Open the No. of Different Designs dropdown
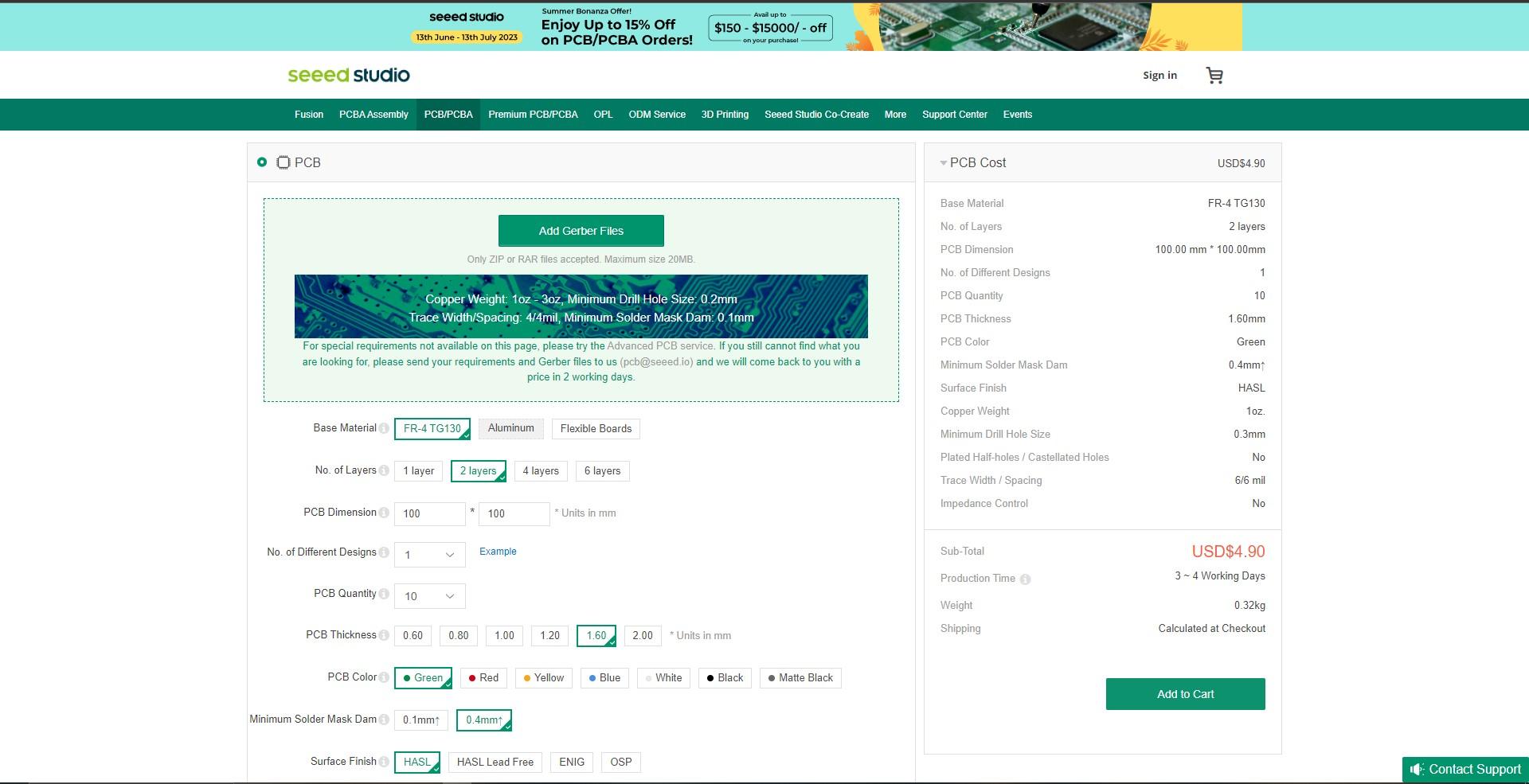This screenshot has width=1529, height=784. (430, 555)
